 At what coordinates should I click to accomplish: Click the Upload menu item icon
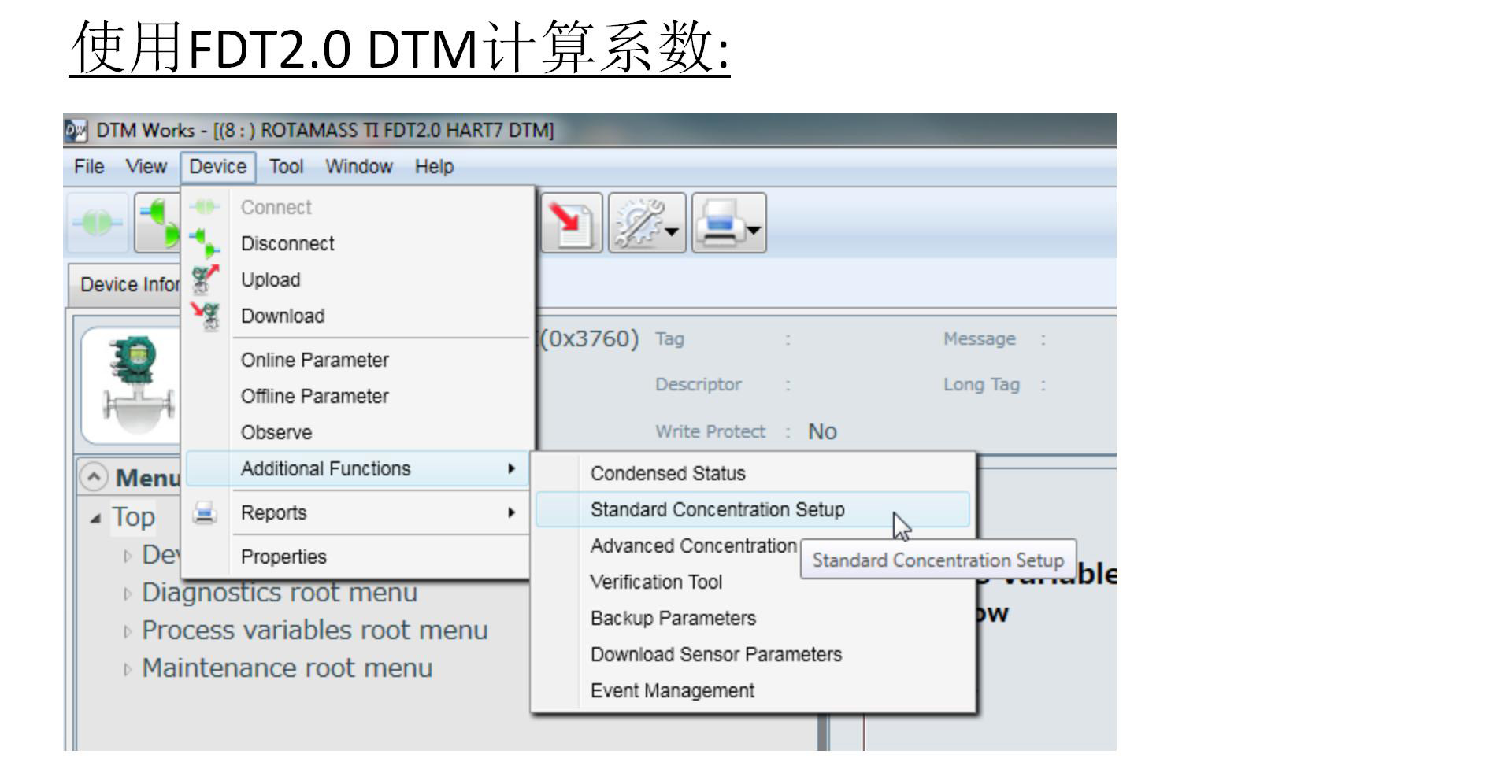pos(205,279)
